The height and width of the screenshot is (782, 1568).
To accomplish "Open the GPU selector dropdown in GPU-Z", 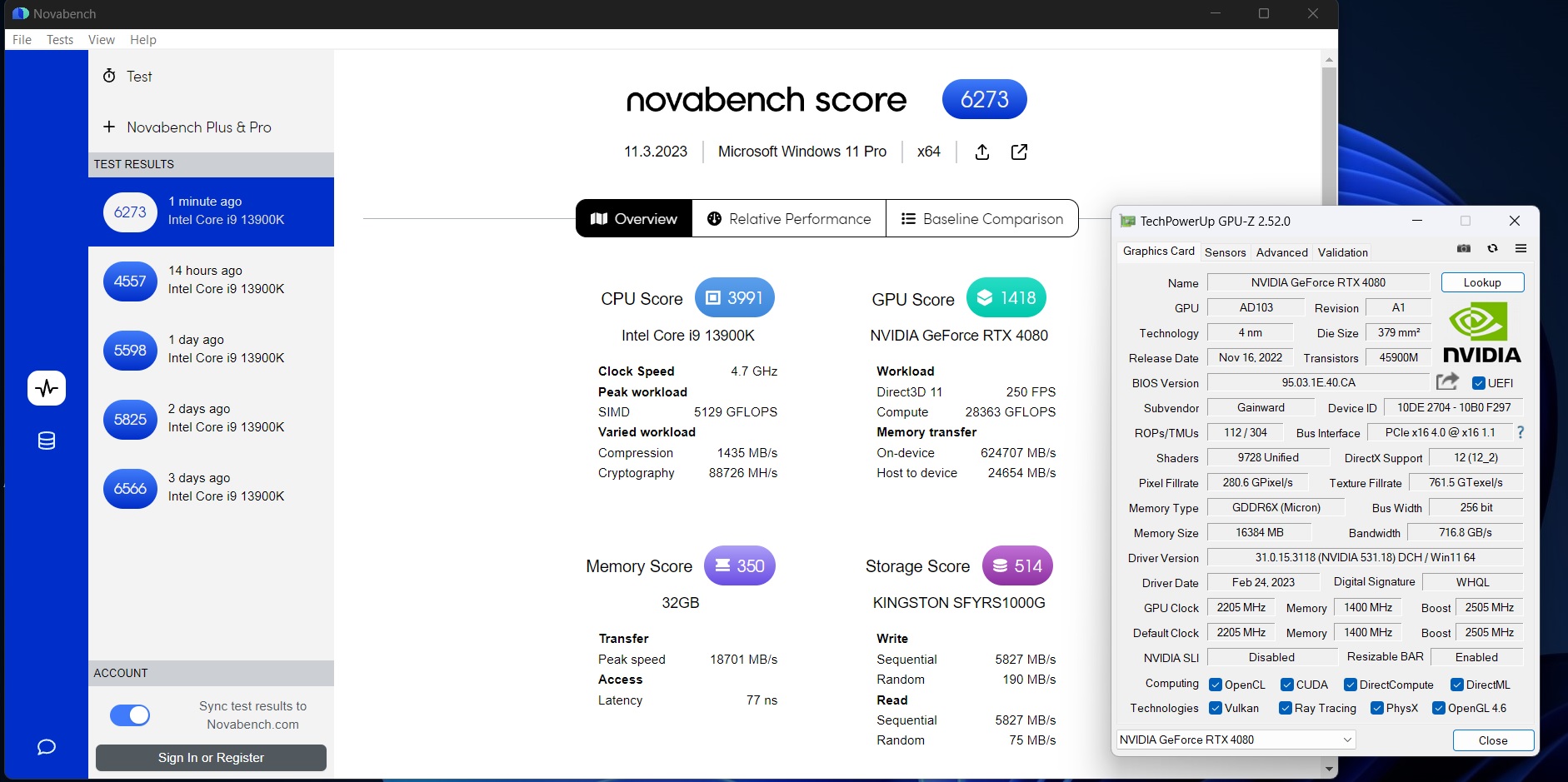I will 1236,740.
